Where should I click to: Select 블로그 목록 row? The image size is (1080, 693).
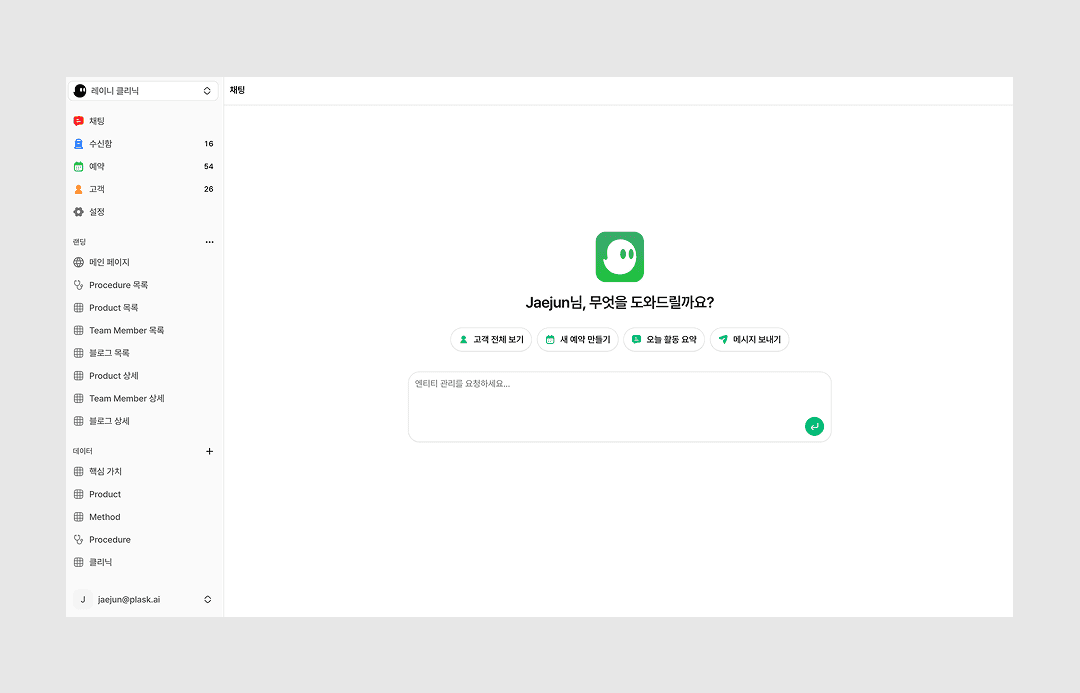[x=143, y=353]
